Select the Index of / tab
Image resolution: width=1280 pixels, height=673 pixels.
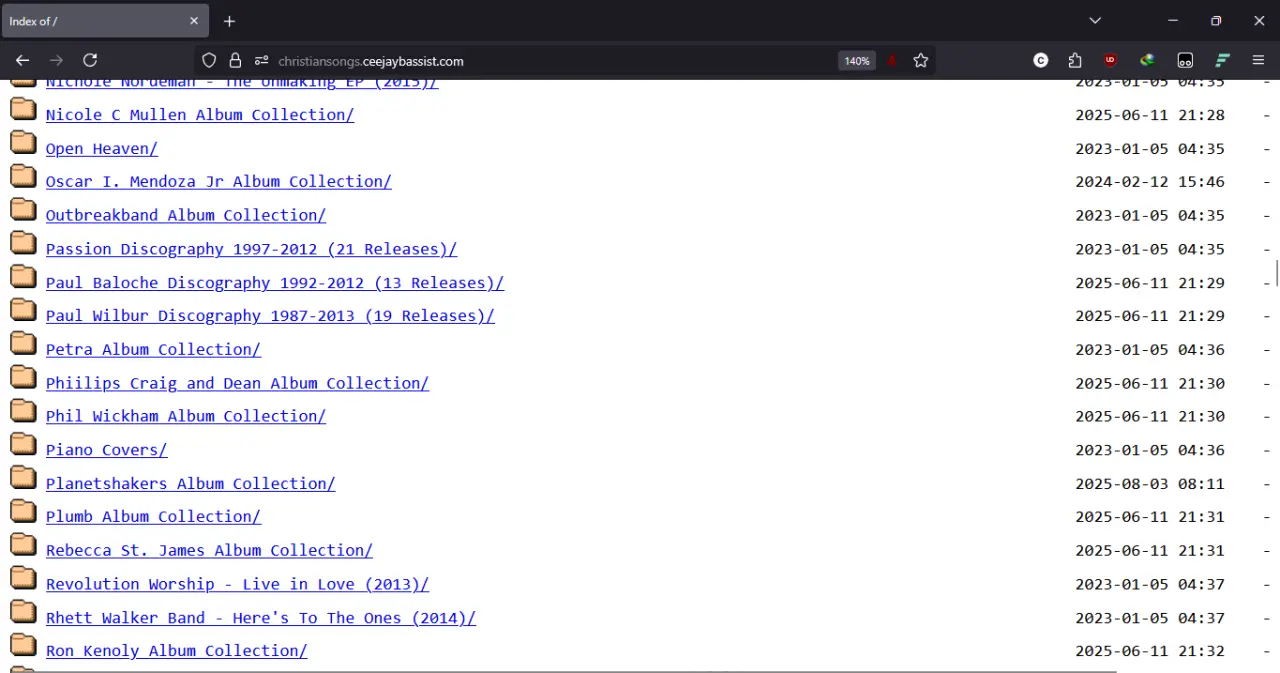(104, 21)
